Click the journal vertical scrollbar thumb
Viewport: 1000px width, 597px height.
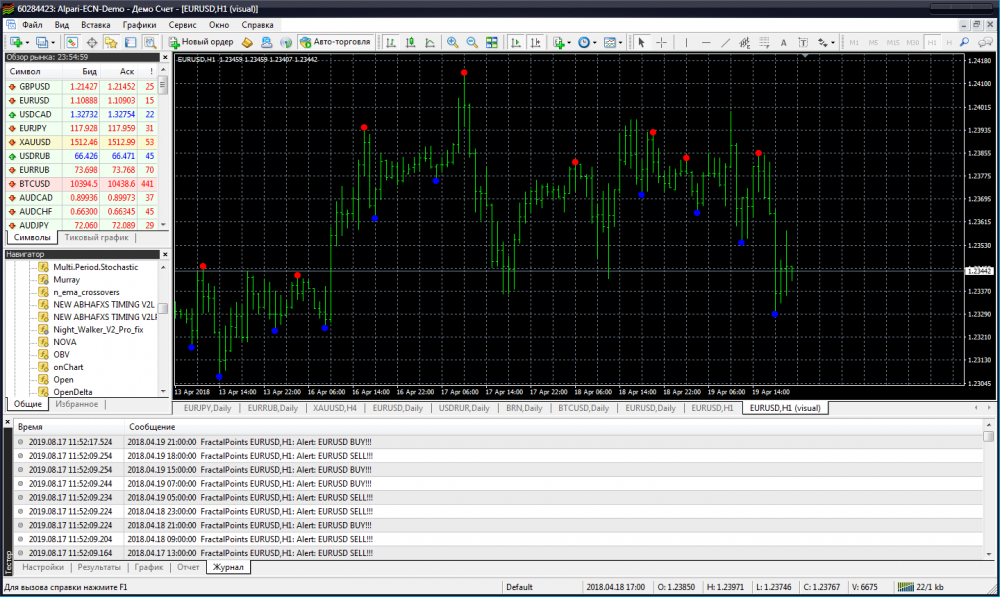pyautogui.click(x=989, y=436)
